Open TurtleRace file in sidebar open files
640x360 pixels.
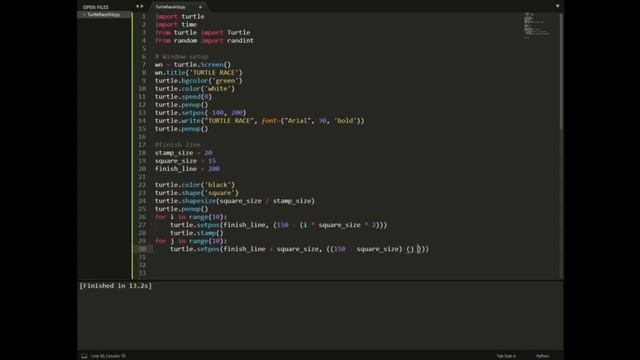pos(104,15)
